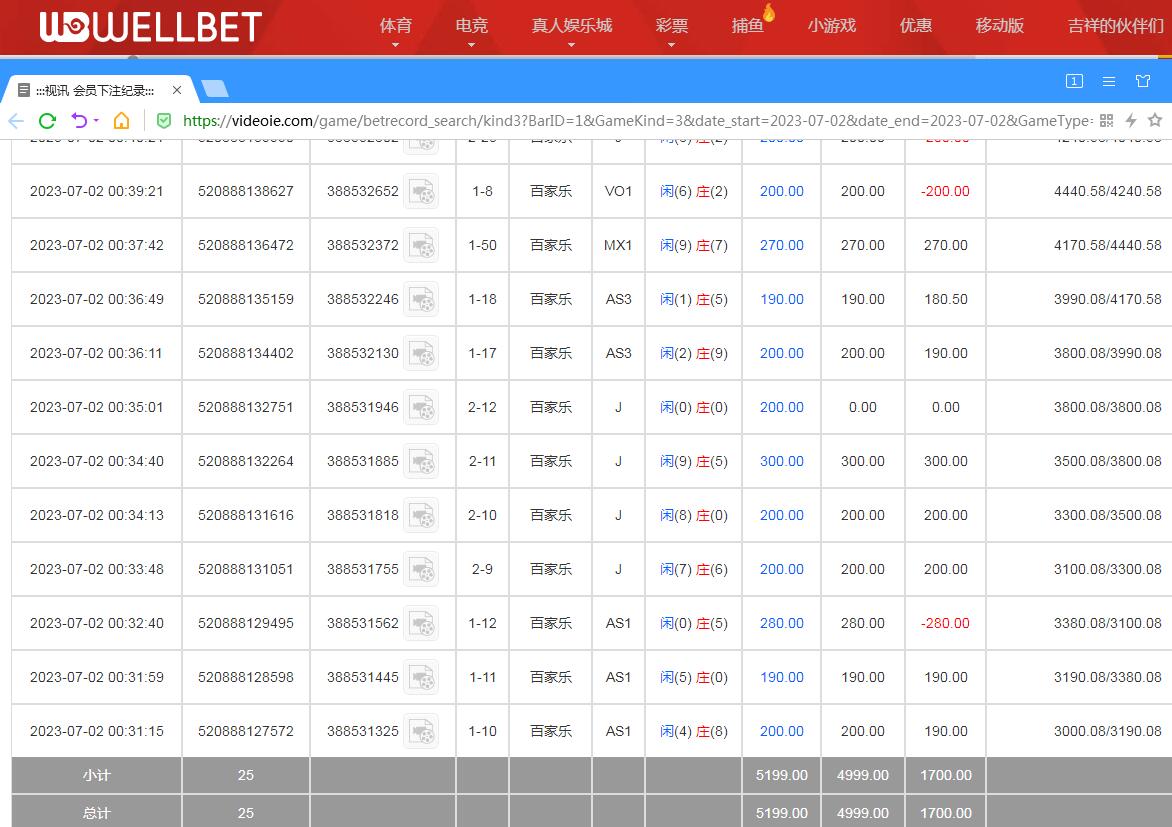
Task: Open video replay icon for round 388531325
Action: [x=421, y=731]
